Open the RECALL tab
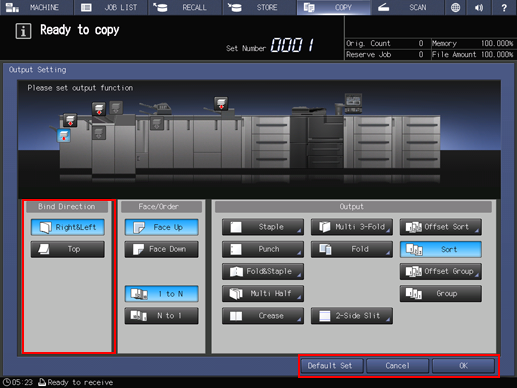 click(x=185, y=7)
